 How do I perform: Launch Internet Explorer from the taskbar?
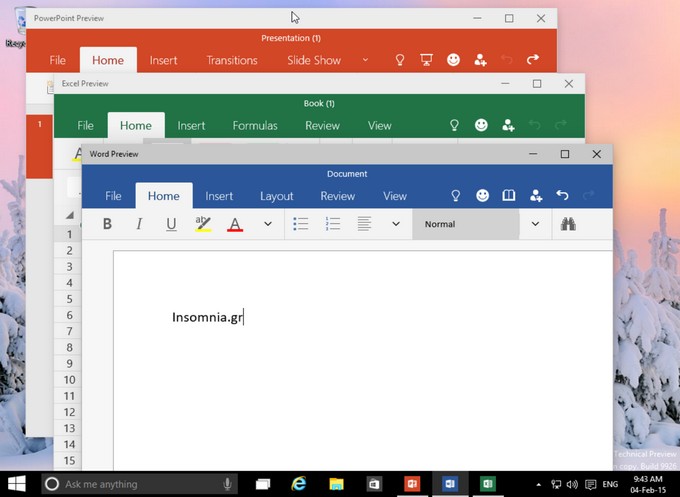pyautogui.click(x=299, y=484)
